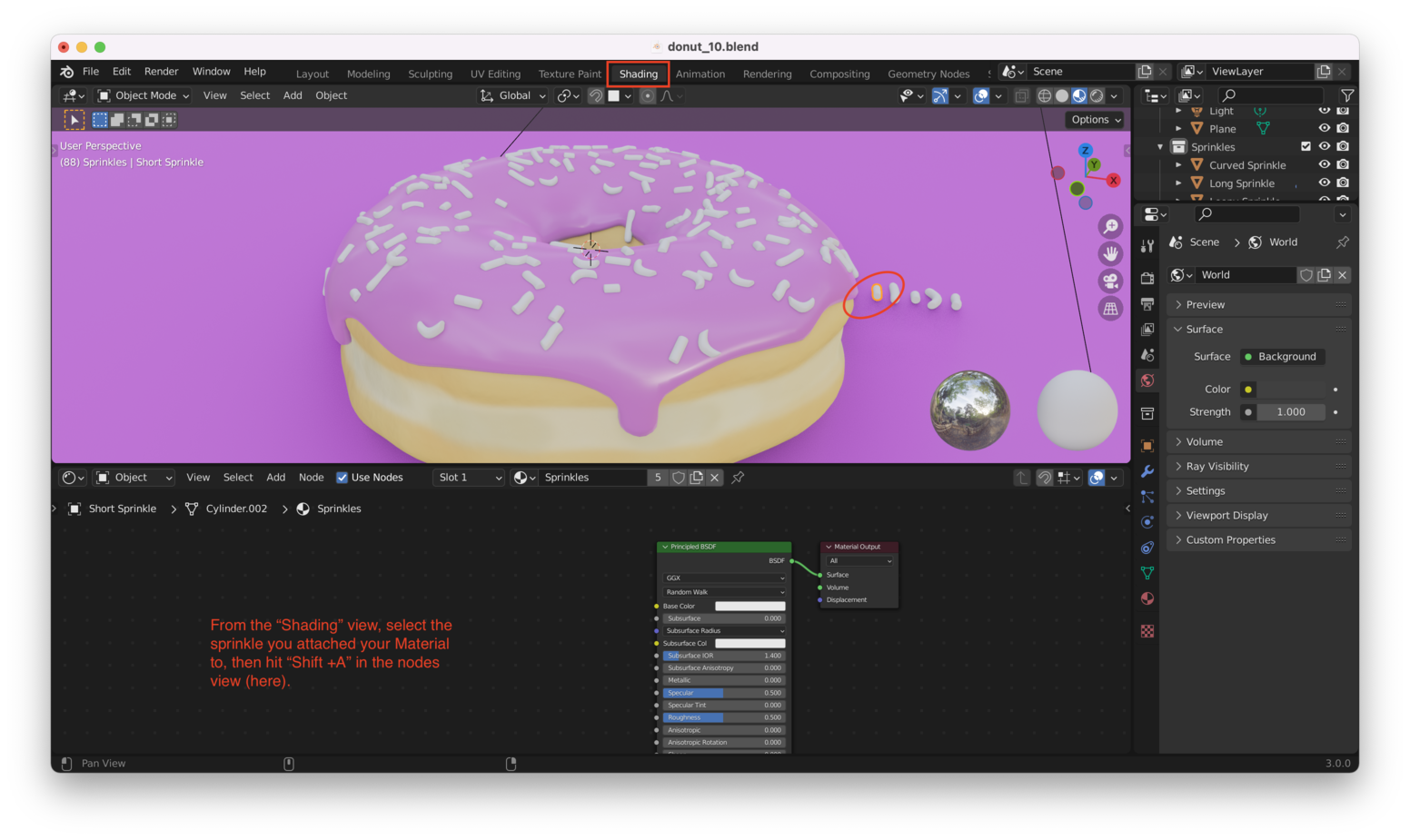
Task: Expand the Curved Sprinkle object in outliner
Action: point(1179,164)
